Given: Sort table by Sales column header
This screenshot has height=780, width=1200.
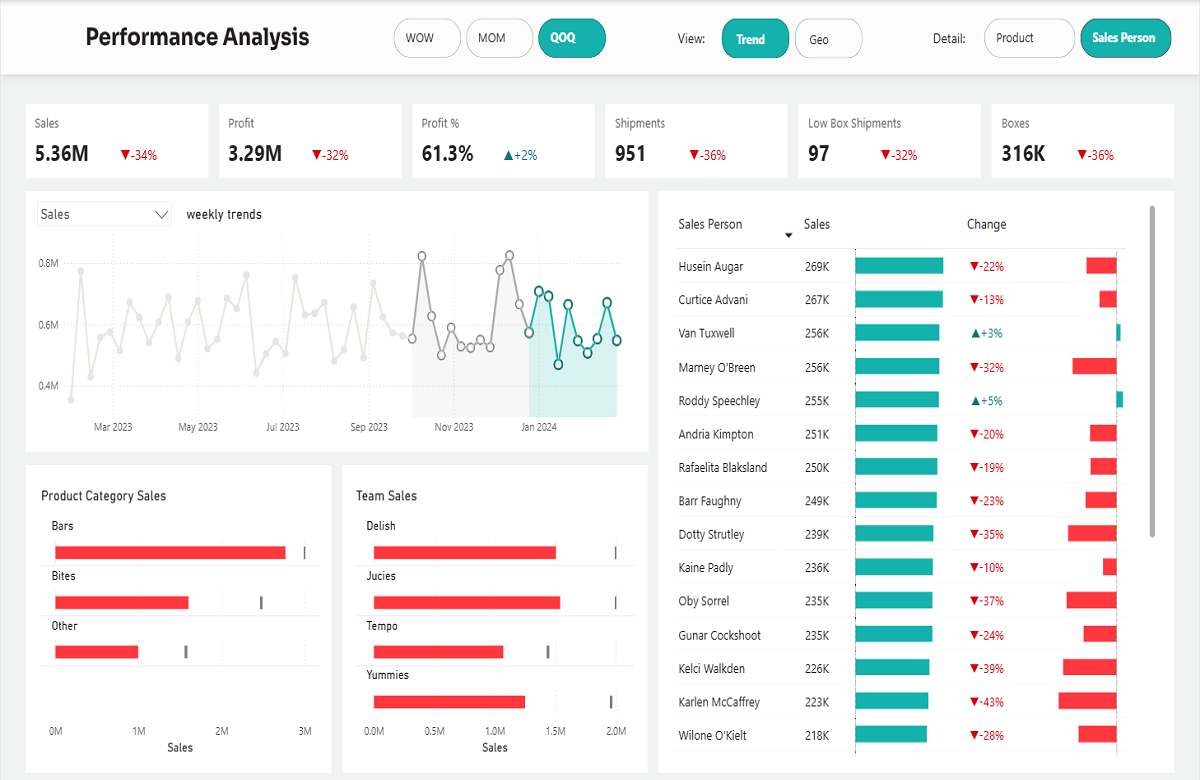Looking at the screenshot, I should pos(817,224).
